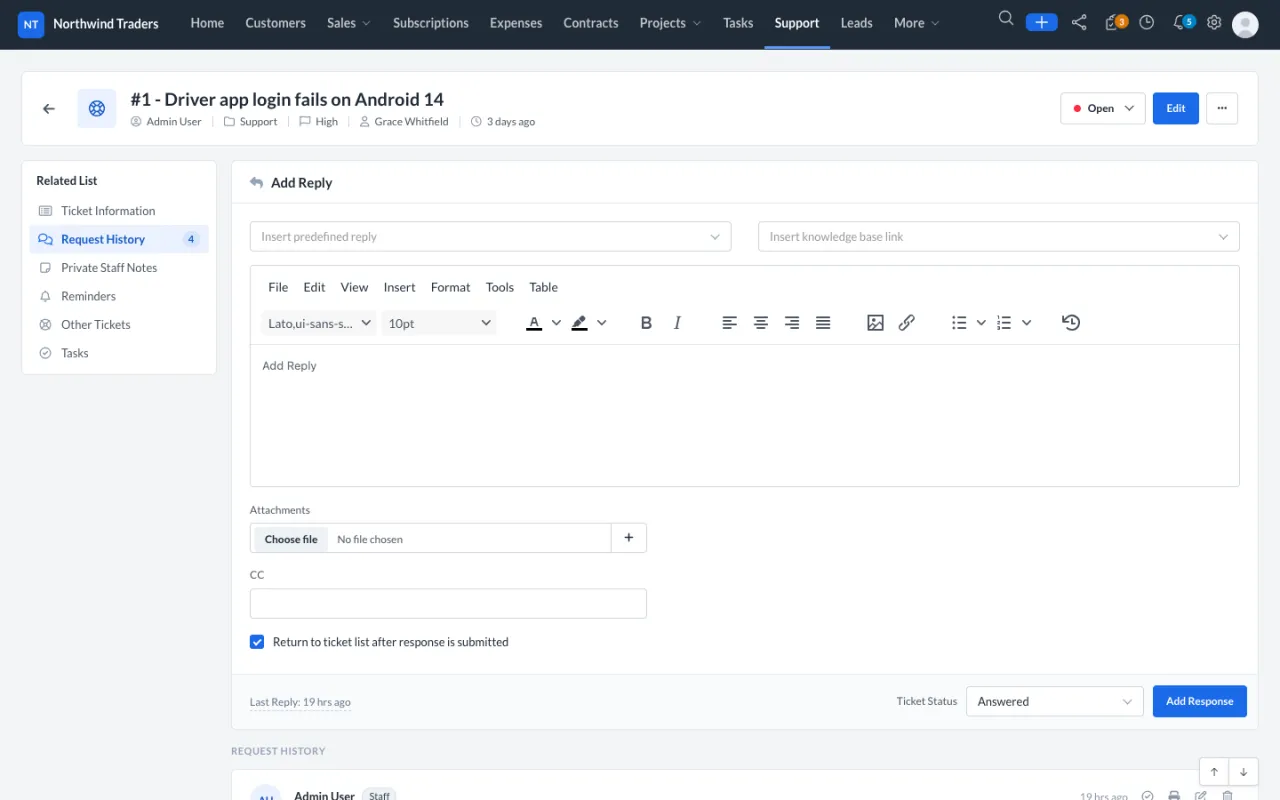This screenshot has height=800, width=1280.
Task: Open the editor Insert menu
Action: coord(399,287)
